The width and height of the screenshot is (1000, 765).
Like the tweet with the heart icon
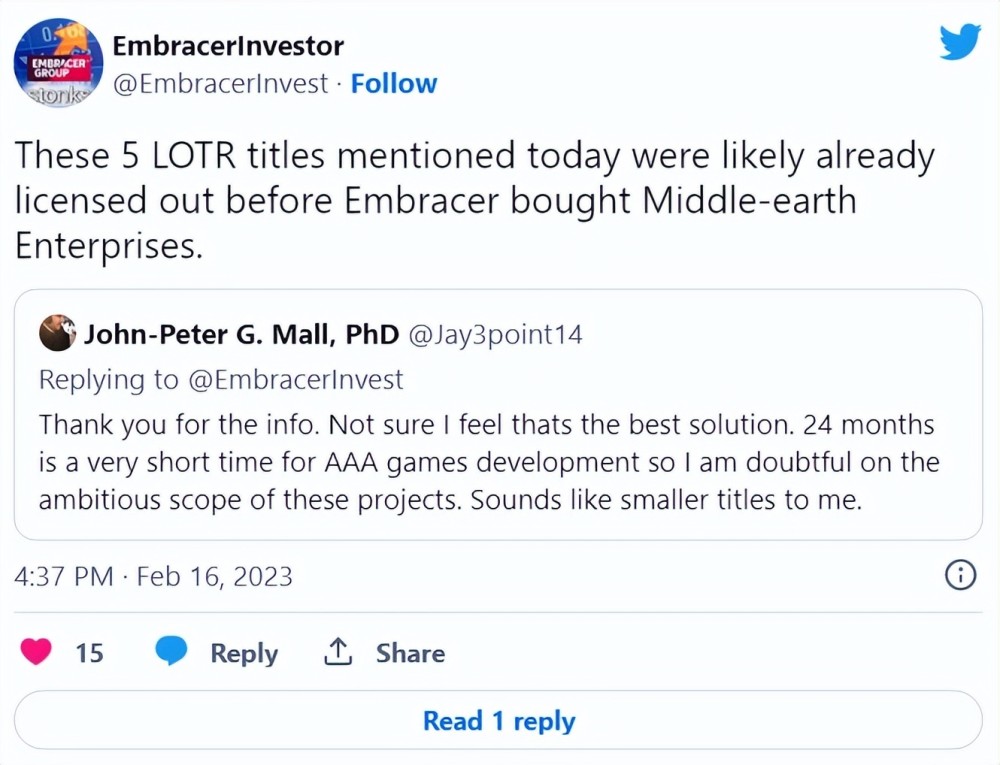pyautogui.click(x=38, y=653)
